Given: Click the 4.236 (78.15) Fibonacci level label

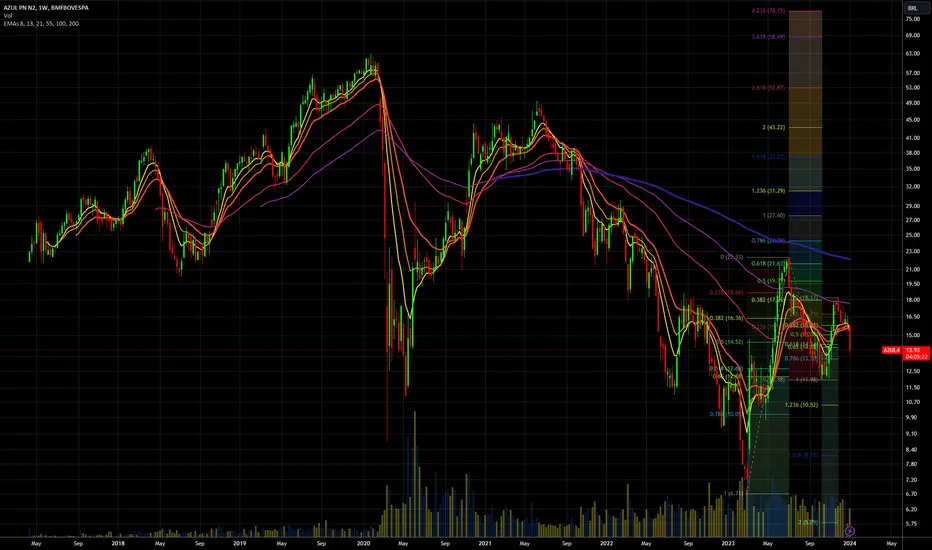Looking at the screenshot, I should (x=769, y=11).
